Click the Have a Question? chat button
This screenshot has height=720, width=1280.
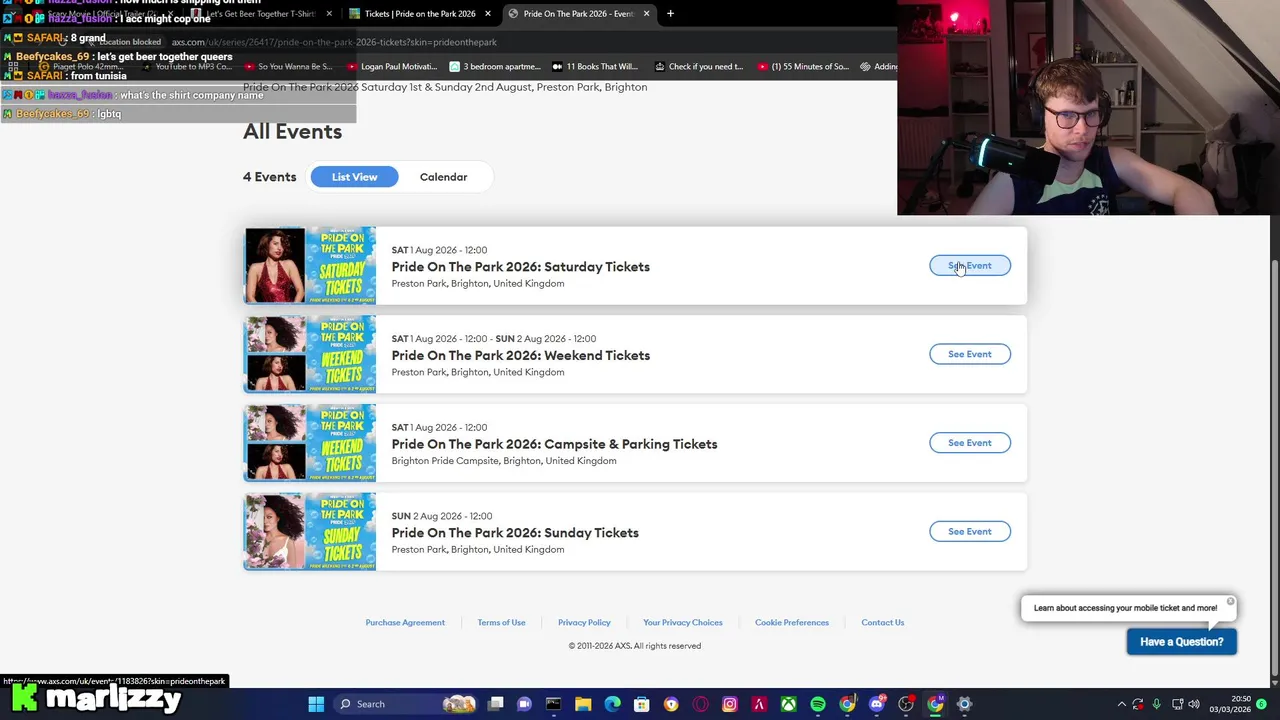1182,642
